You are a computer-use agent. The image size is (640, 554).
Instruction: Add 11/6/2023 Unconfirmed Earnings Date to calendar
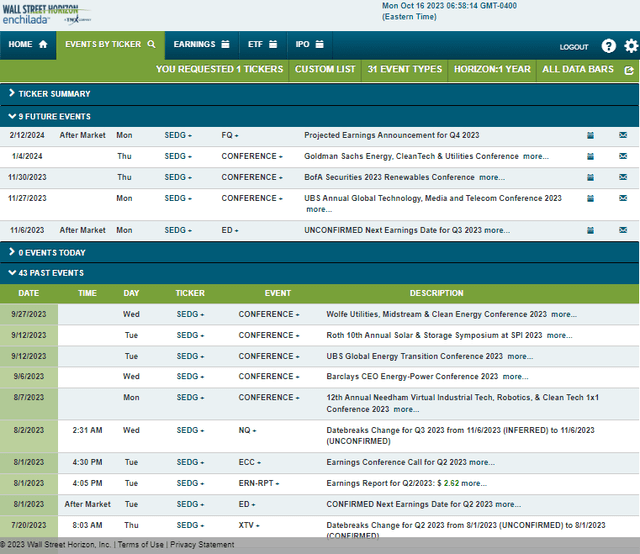590,230
